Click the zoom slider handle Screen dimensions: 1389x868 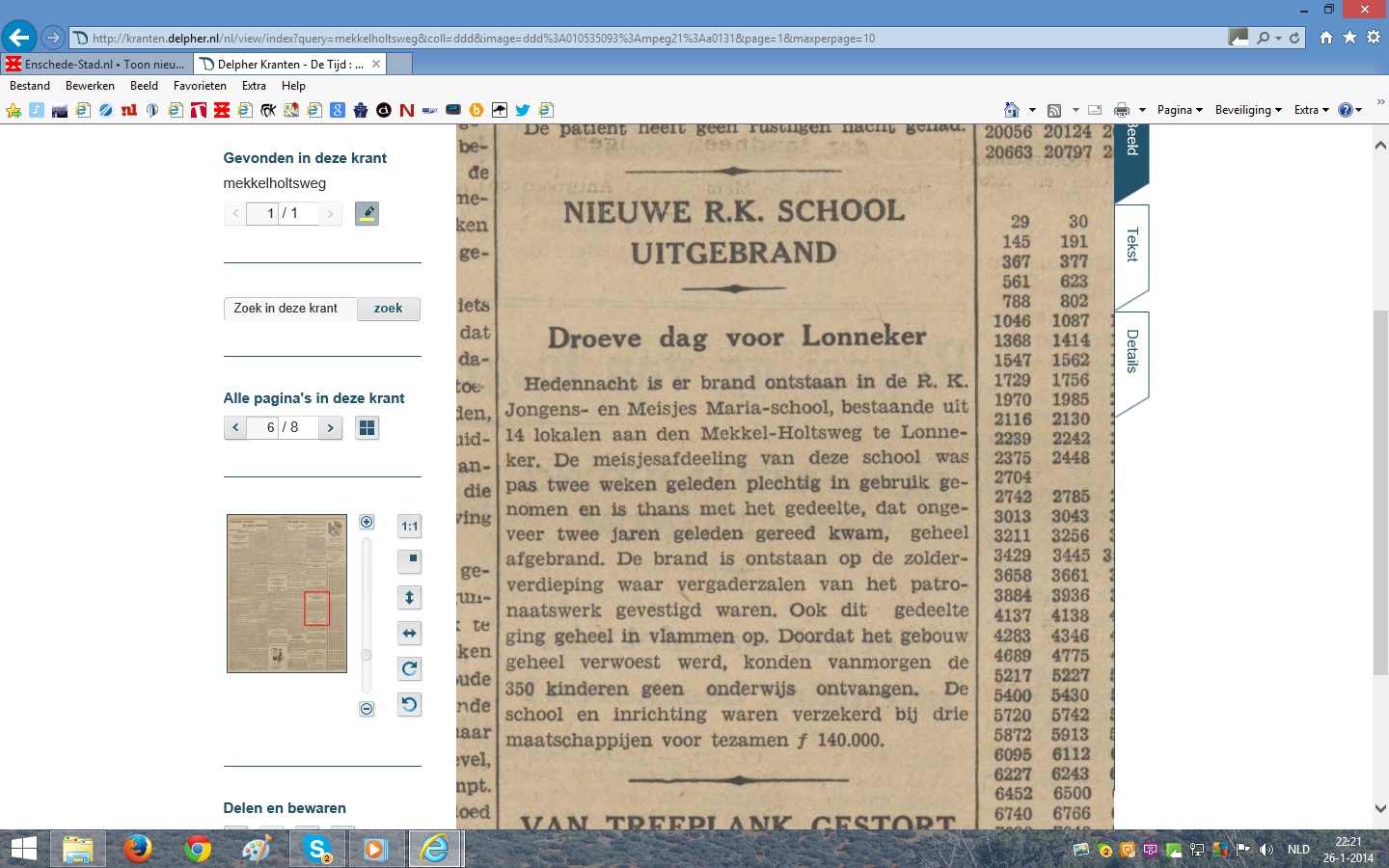[x=367, y=655]
